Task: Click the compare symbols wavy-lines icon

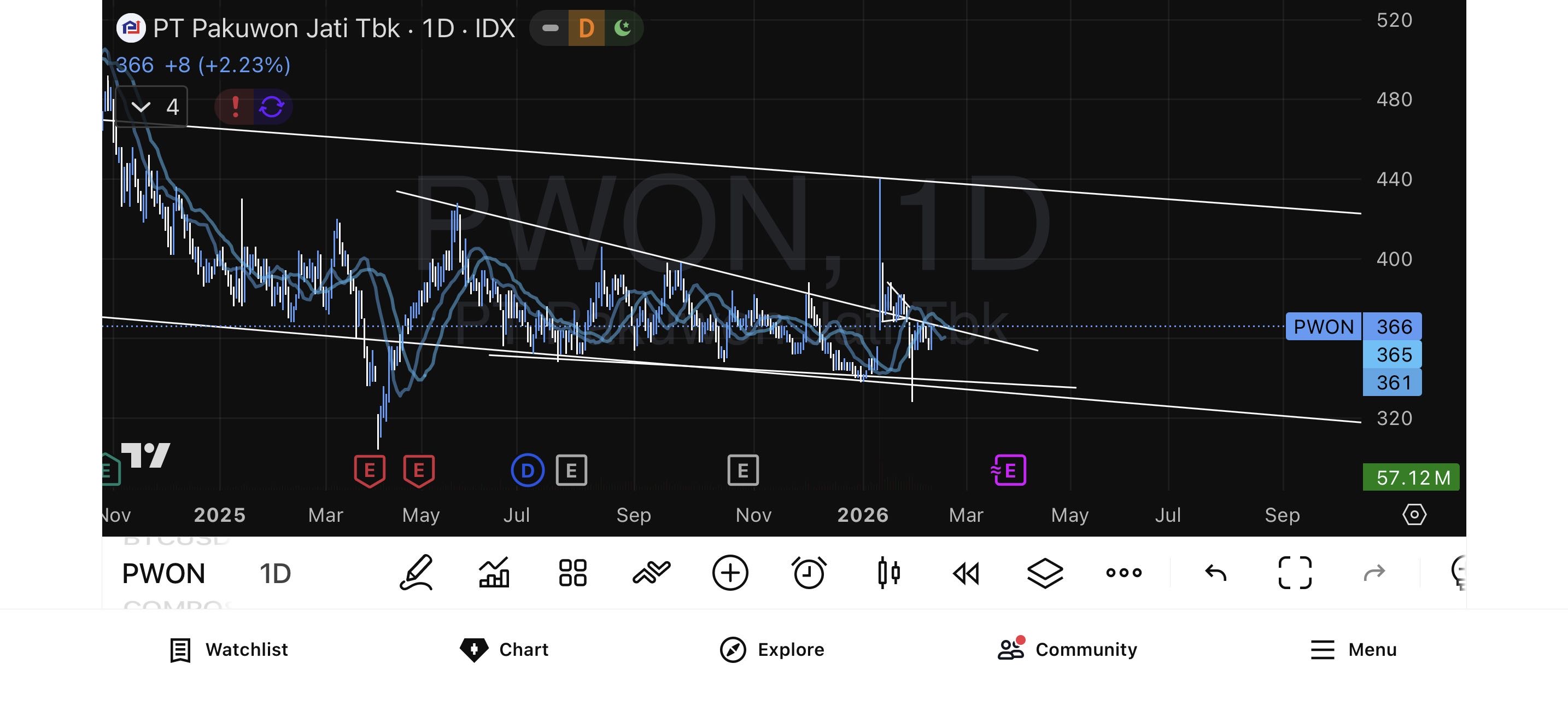Action: click(x=651, y=573)
